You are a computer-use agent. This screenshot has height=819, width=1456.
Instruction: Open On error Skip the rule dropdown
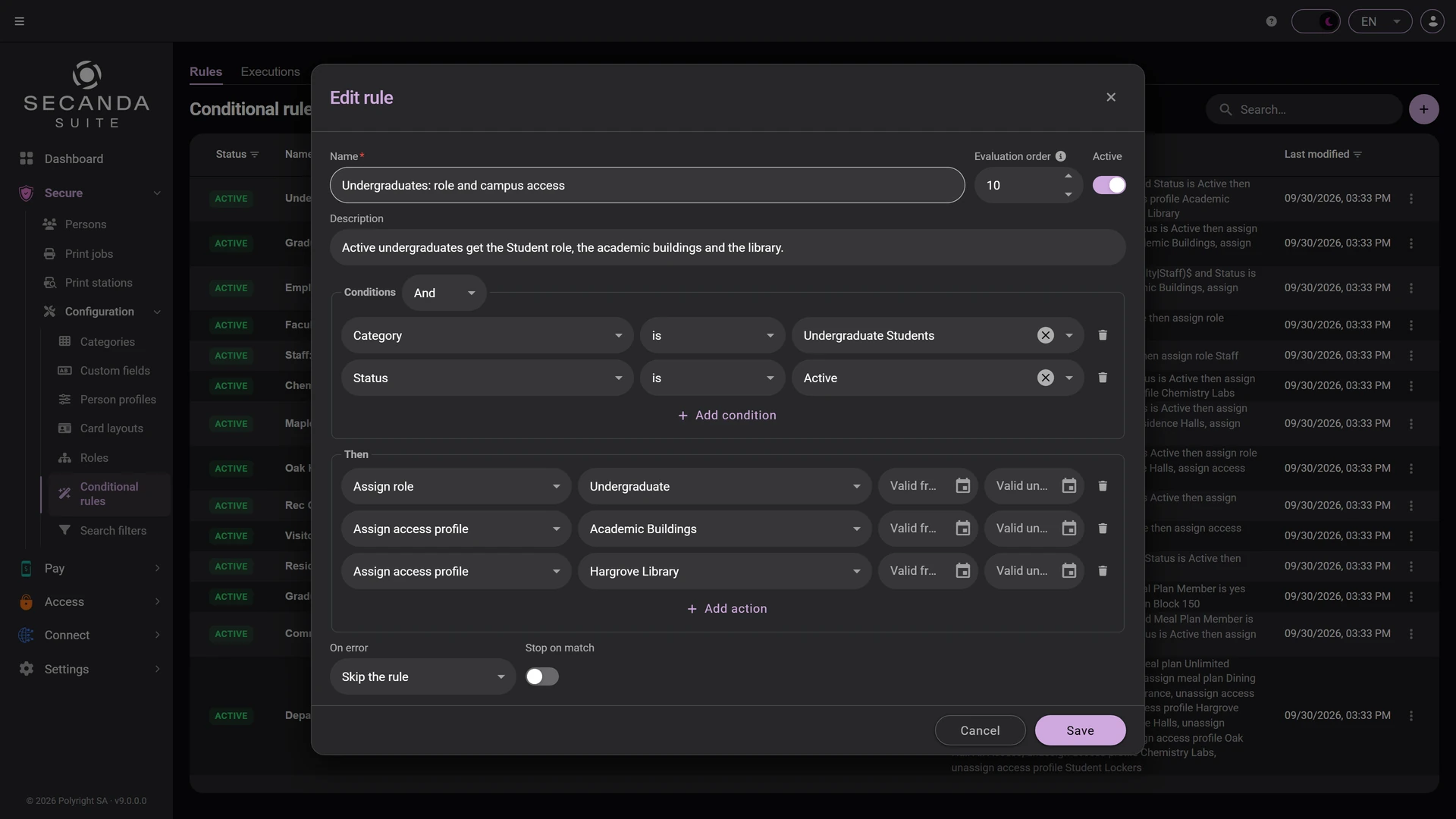point(422,676)
